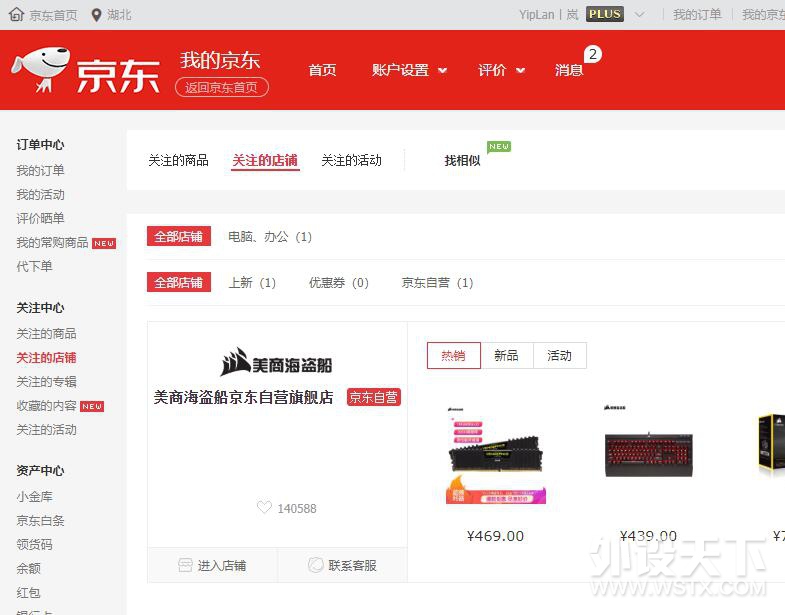Click 联系客服 button
Image resolution: width=785 pixels, height=615 pixels.
click(x=342, y=565)
